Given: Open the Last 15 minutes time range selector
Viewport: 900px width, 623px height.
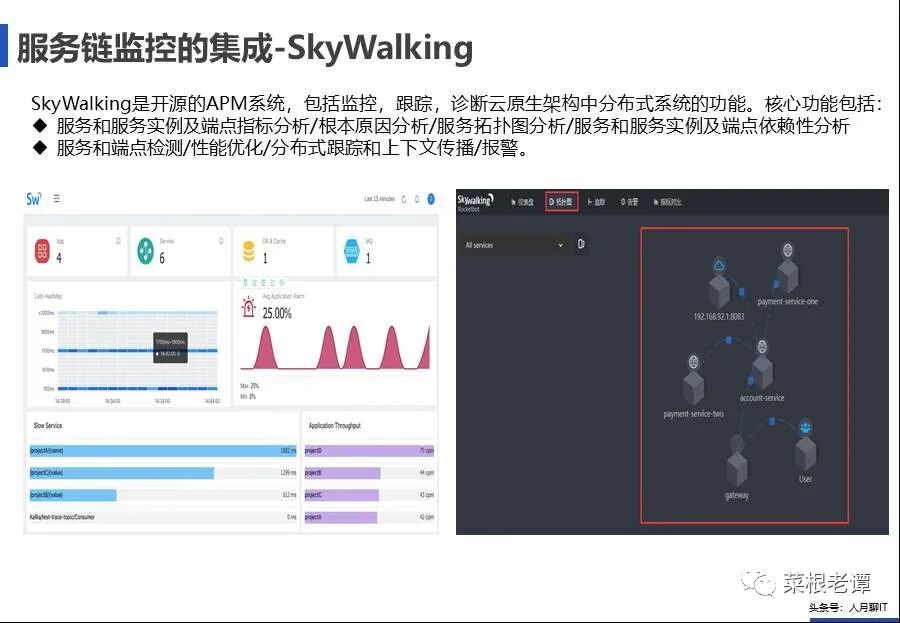Looking at the screenshot, I should [x=379, y=199].
